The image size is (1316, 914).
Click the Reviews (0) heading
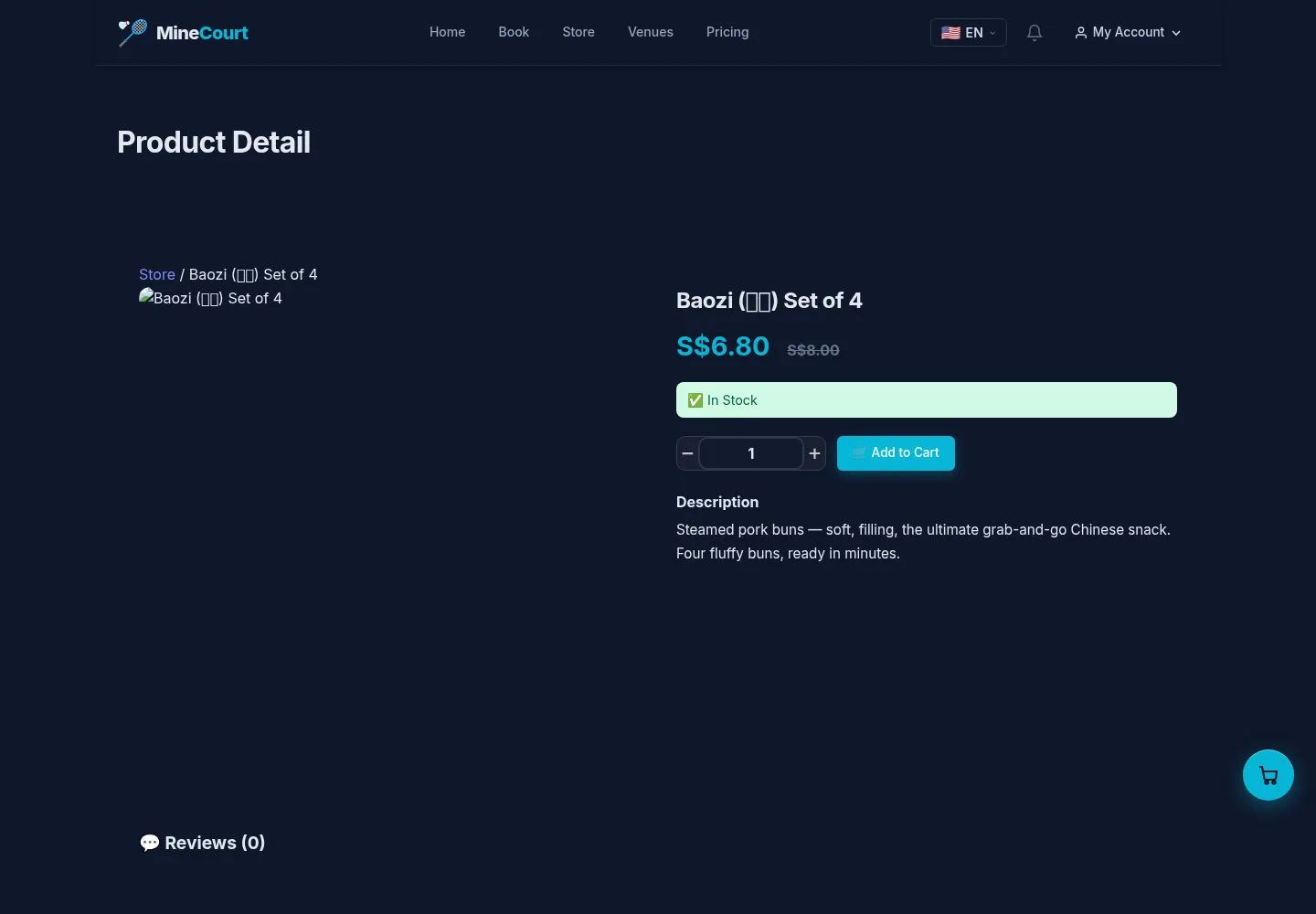click(203, 843)
